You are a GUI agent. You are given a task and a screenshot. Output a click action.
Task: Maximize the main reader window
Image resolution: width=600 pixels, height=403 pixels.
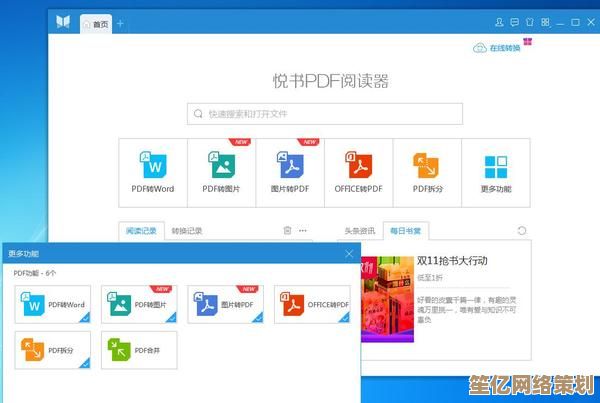pos(575,22)
